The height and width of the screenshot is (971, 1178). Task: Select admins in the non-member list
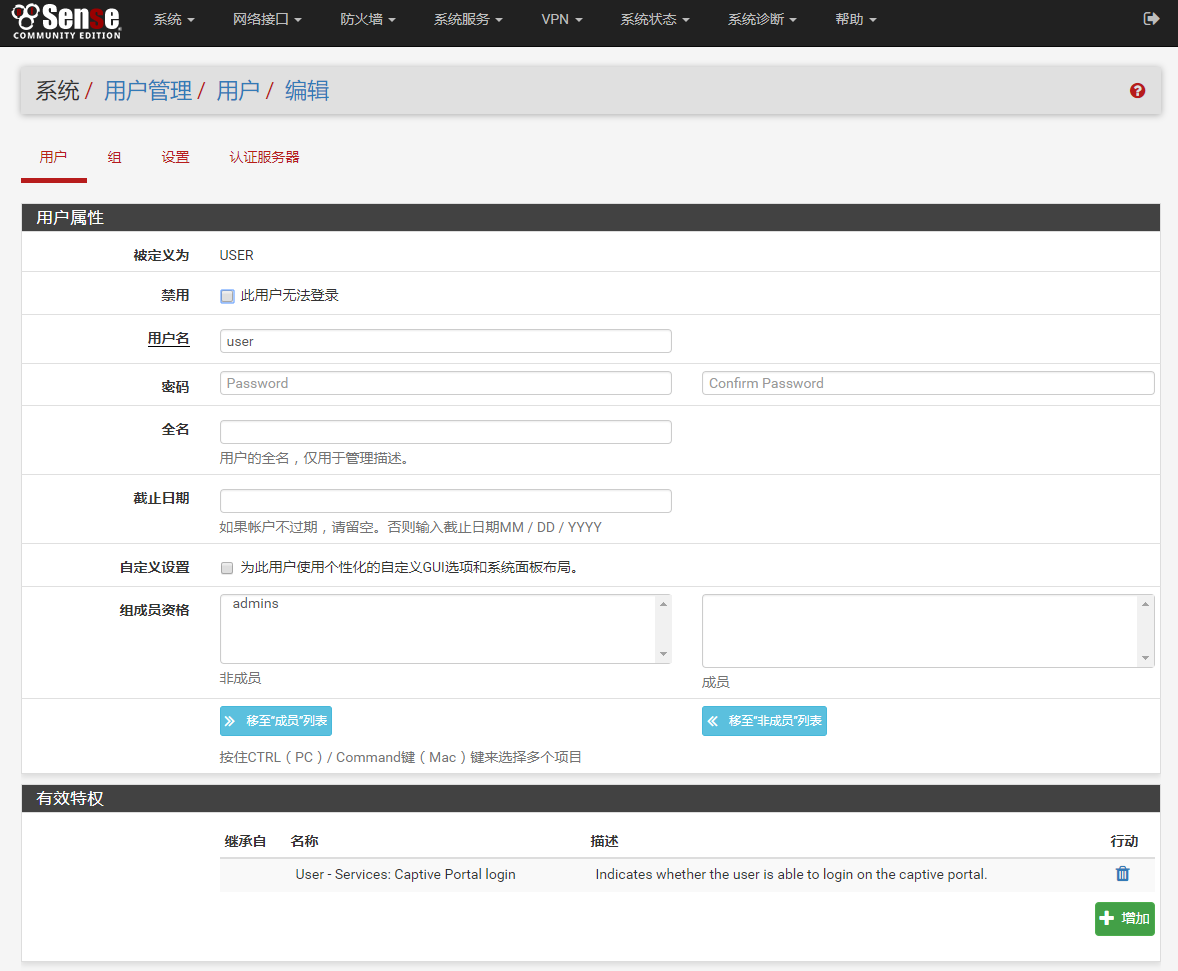point(256,604)
